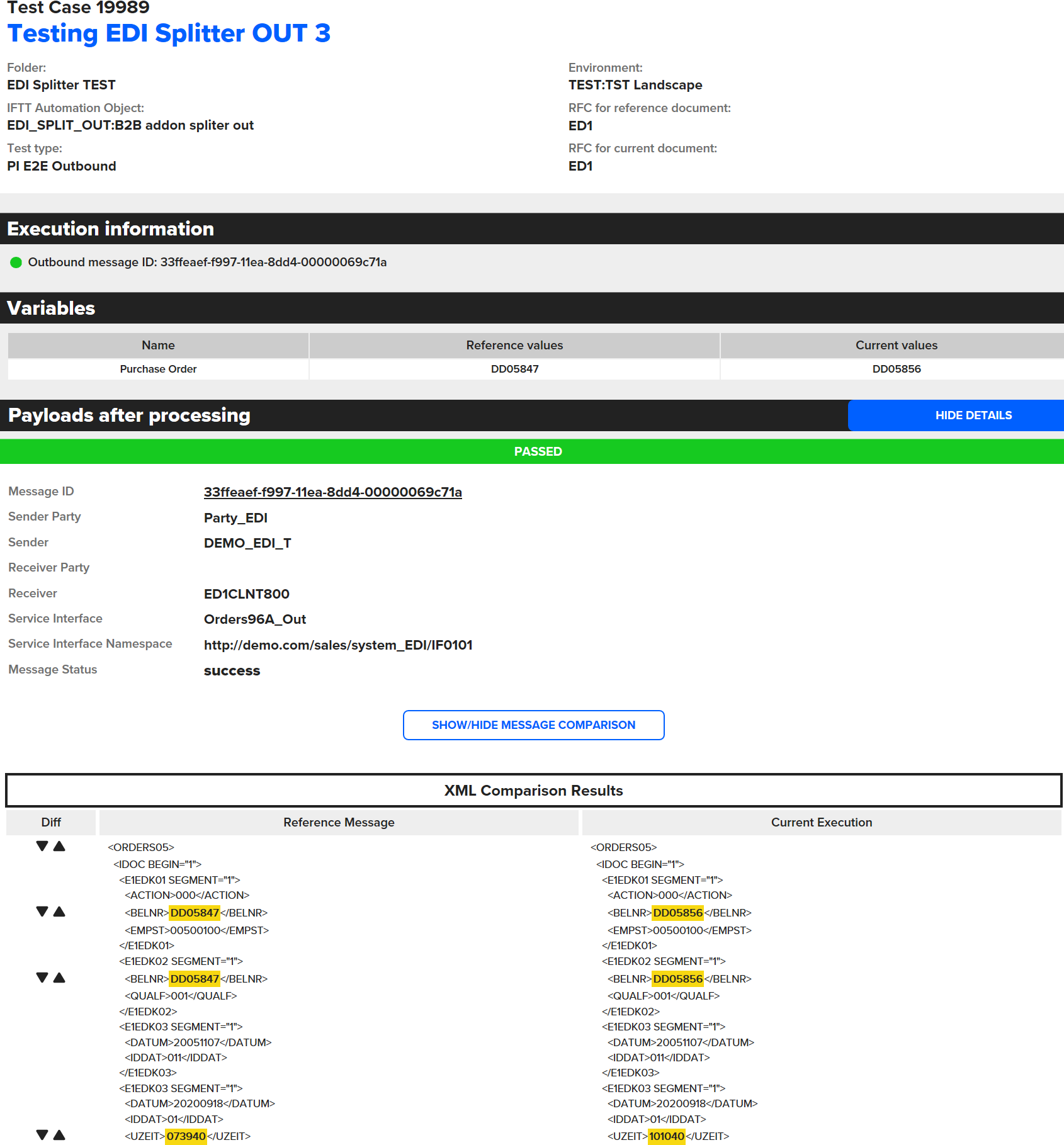Select the Execution information header
The width and height of the screenshot is (1064, 1145).
[x=110, y=228]
